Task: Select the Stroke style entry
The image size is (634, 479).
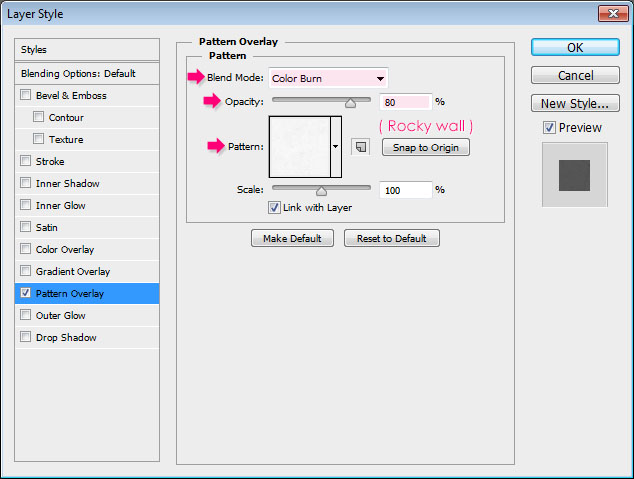Action: tap(87, 161)
